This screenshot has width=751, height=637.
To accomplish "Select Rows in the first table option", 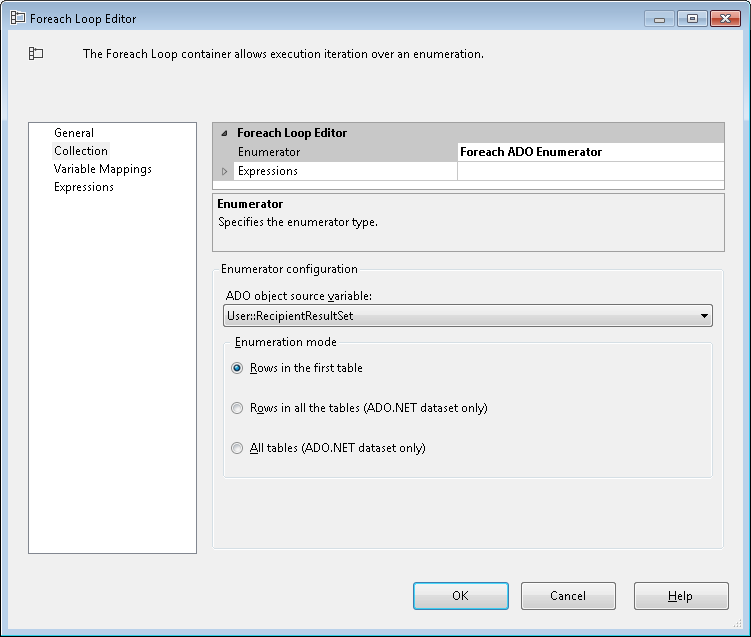I will point(237,368).
